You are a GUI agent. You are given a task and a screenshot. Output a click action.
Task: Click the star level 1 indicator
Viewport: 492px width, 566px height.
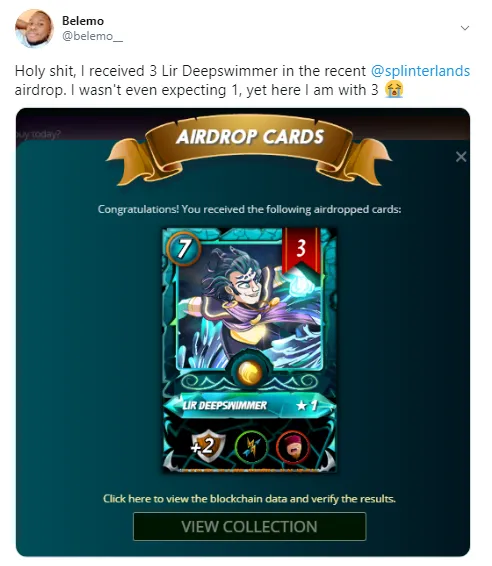307,406
